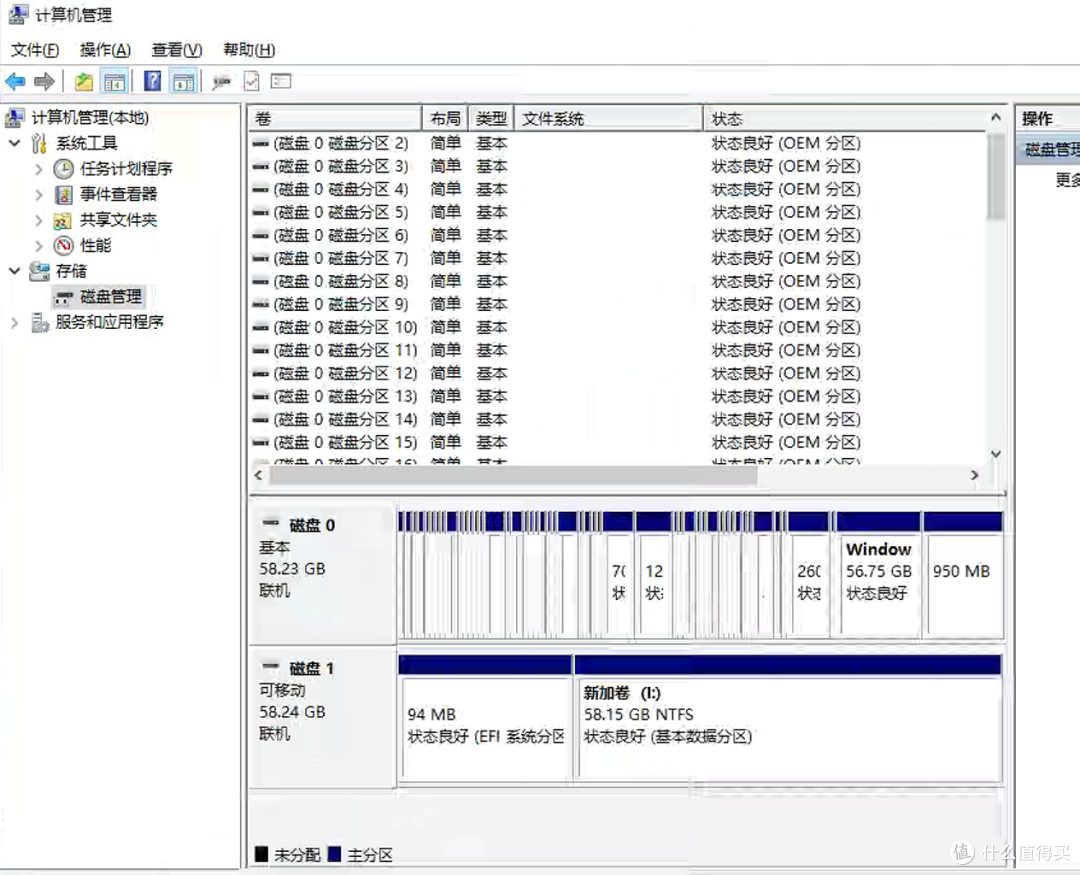The width and height of the screenshot is (1080, 875).
Task: Click the horizontal scrollbar left arrow
Action: tap(258, 475)
